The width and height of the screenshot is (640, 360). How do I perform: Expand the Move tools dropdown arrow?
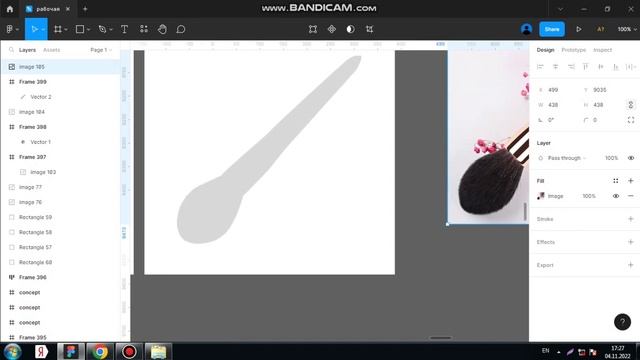[x=43, y=29]
